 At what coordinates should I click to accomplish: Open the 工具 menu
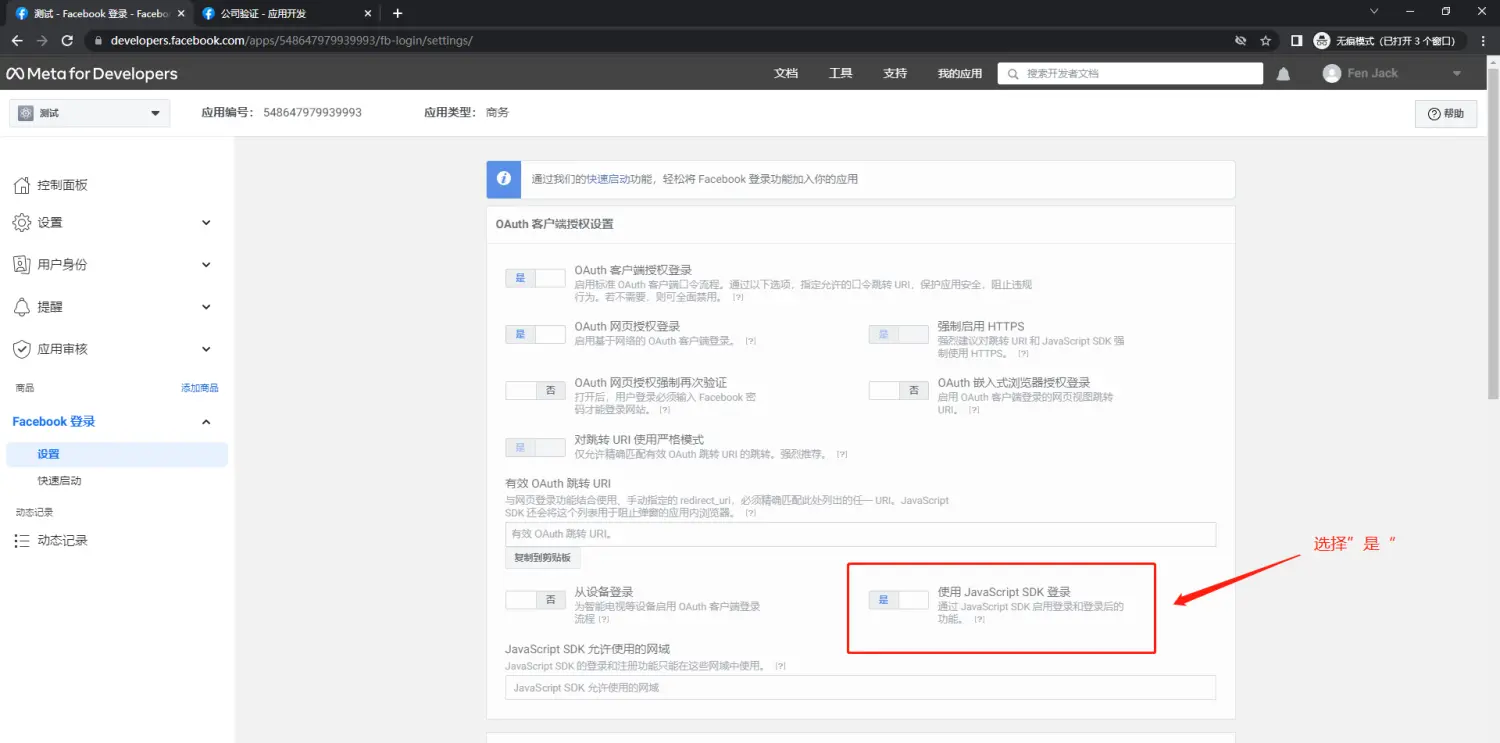coord(840,74)
